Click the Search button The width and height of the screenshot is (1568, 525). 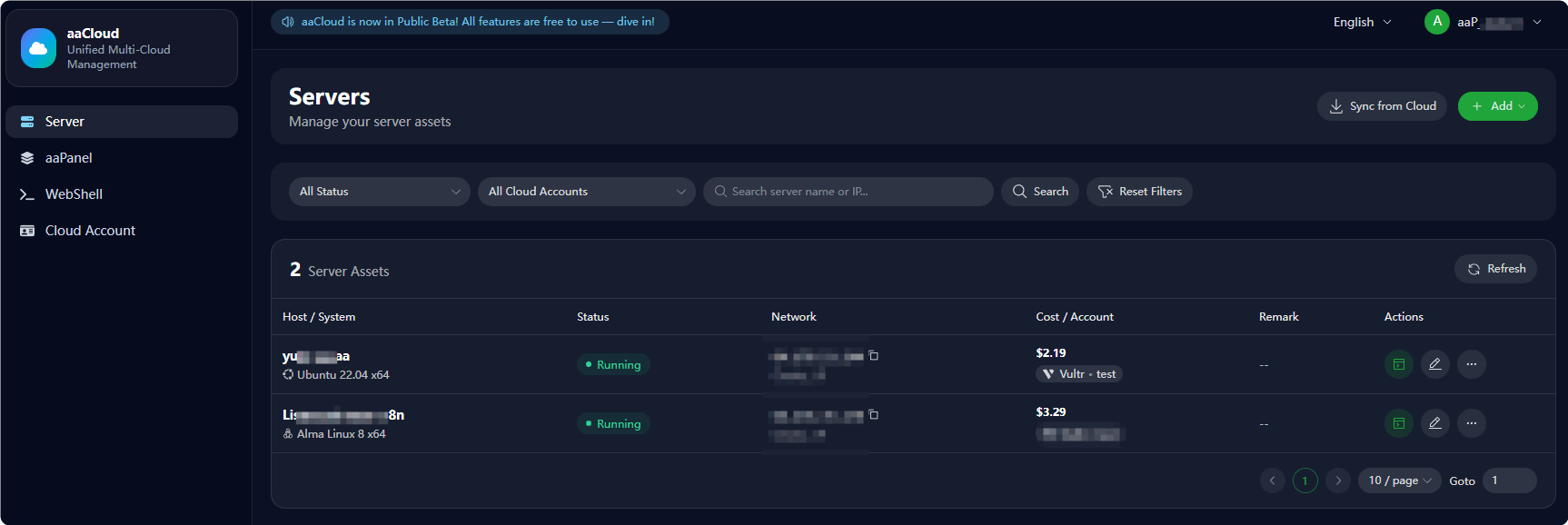click(1040, 192)
